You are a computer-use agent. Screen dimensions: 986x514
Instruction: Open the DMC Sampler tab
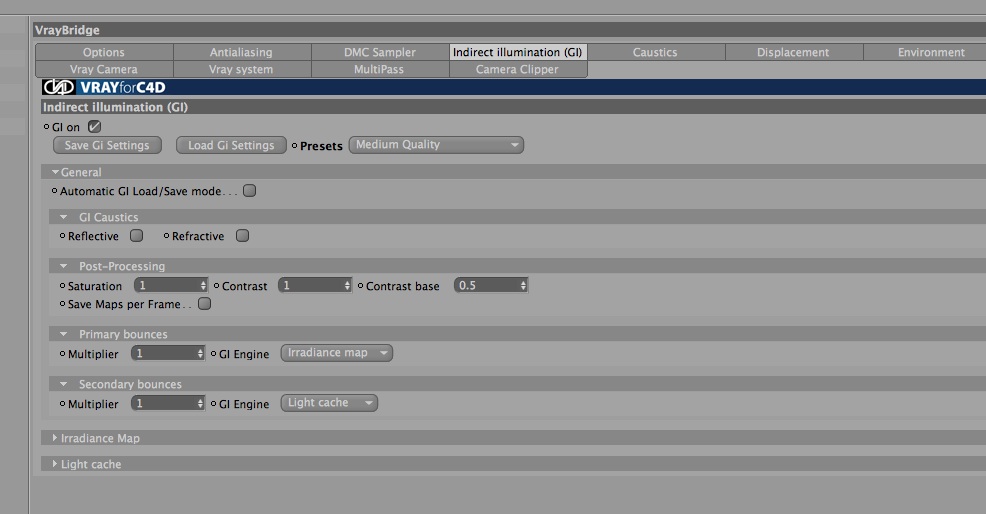[x=380, y=52]
